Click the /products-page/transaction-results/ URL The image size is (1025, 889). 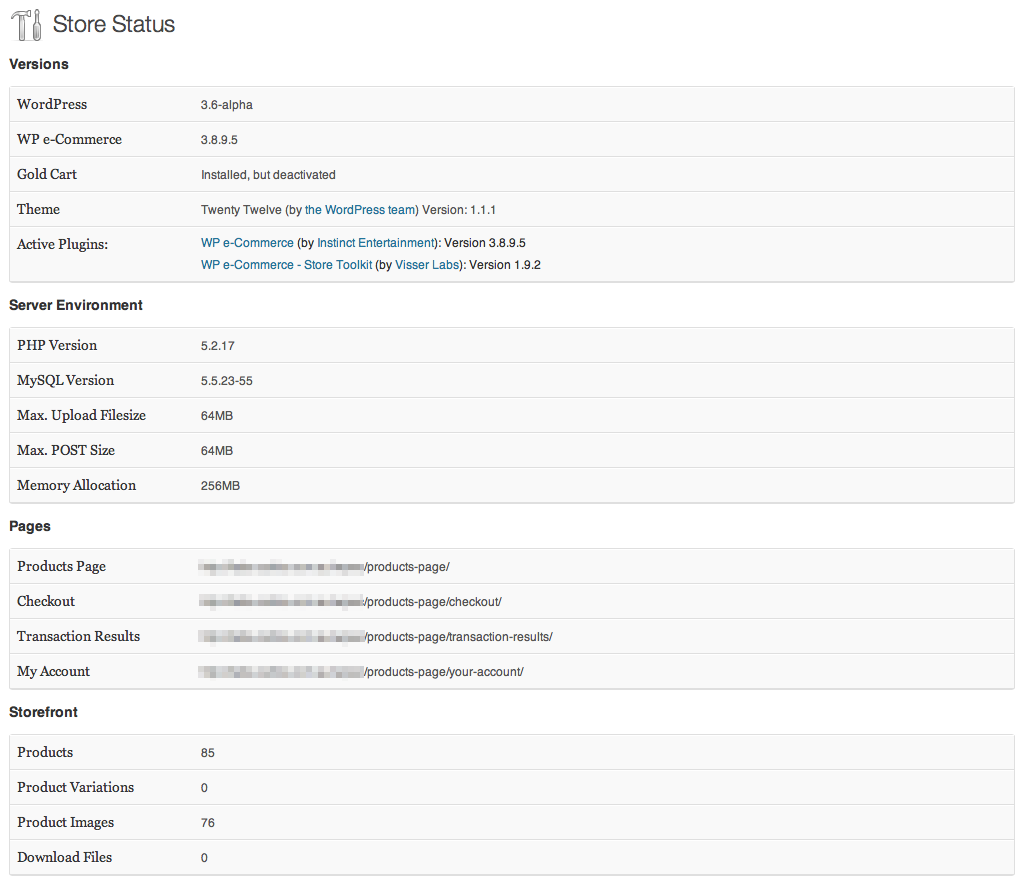pos(376,637)
